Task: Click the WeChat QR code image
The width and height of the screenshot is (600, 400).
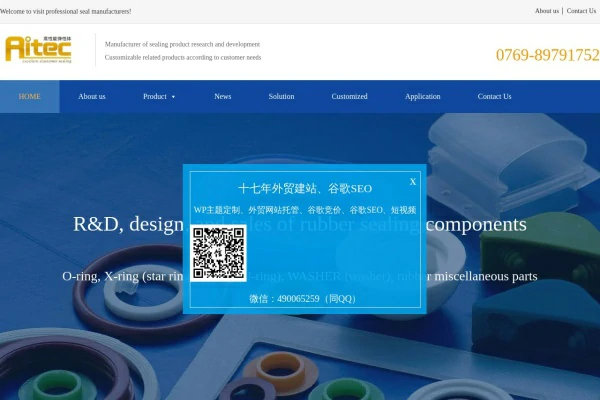Action: click(218, 253)
